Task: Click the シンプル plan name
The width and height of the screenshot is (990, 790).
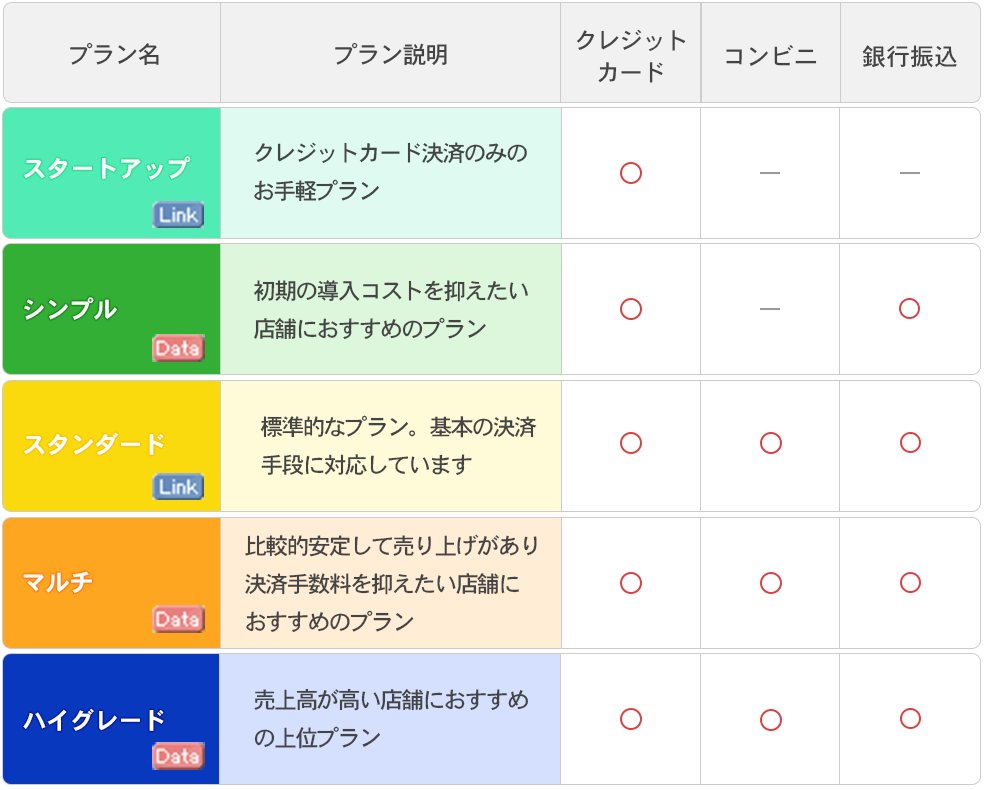Action: point(70,309)
